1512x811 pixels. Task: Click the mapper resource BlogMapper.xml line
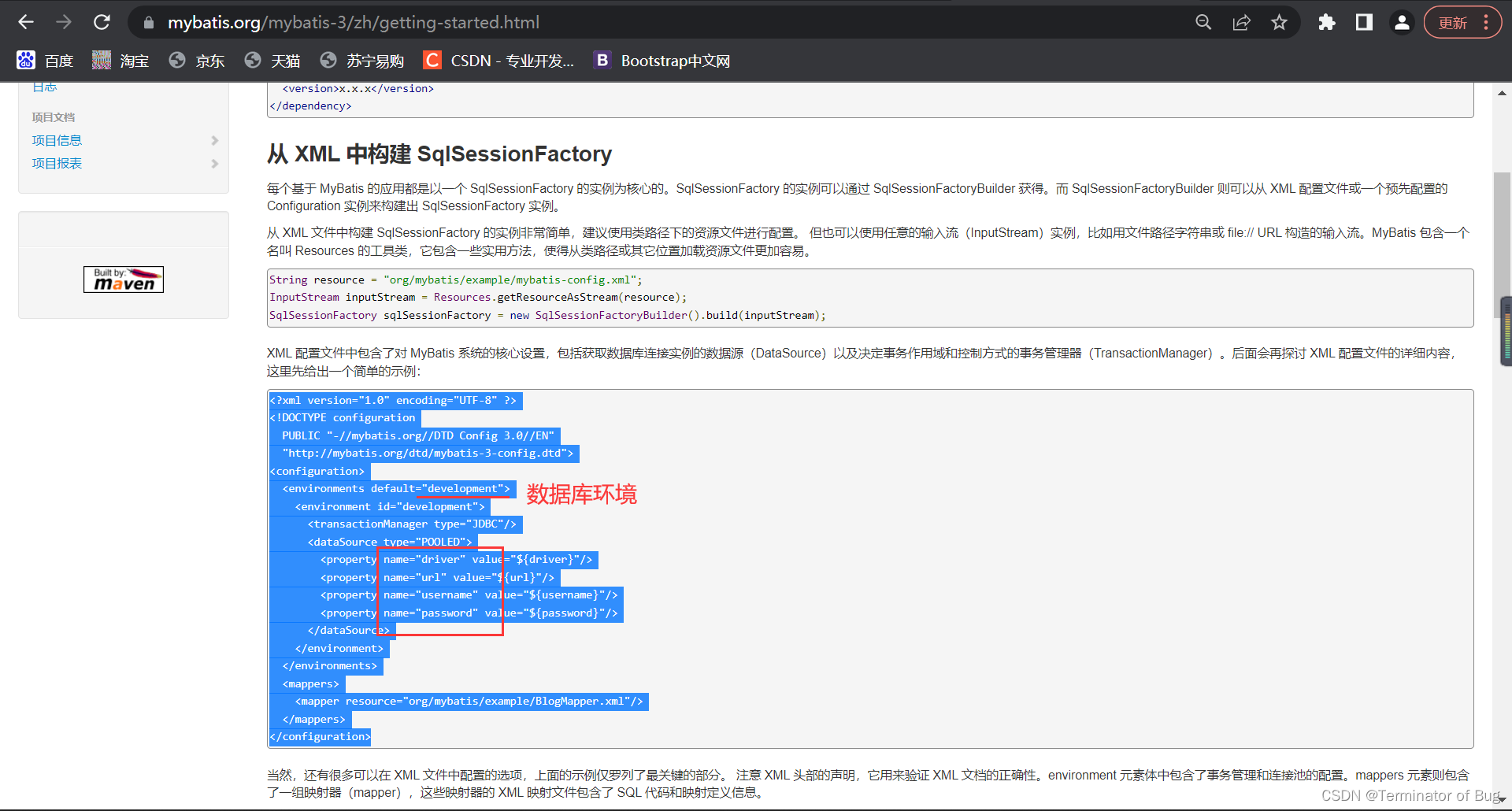(x=469, y=702)
